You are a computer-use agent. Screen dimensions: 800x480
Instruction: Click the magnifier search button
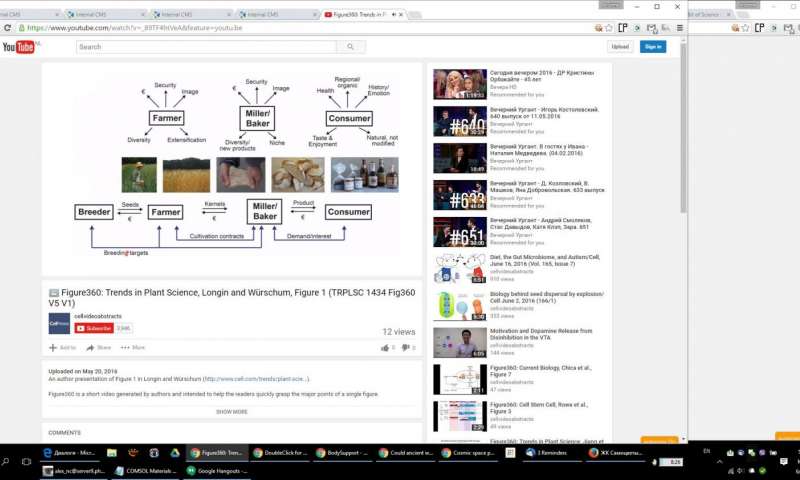(351, 47)
